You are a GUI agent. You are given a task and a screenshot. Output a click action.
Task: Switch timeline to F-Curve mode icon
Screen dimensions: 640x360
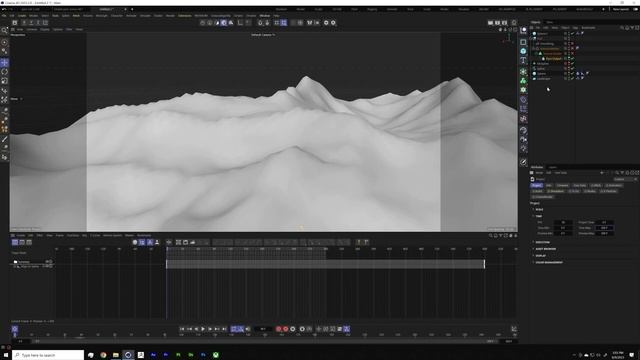[x=22, y=242]
